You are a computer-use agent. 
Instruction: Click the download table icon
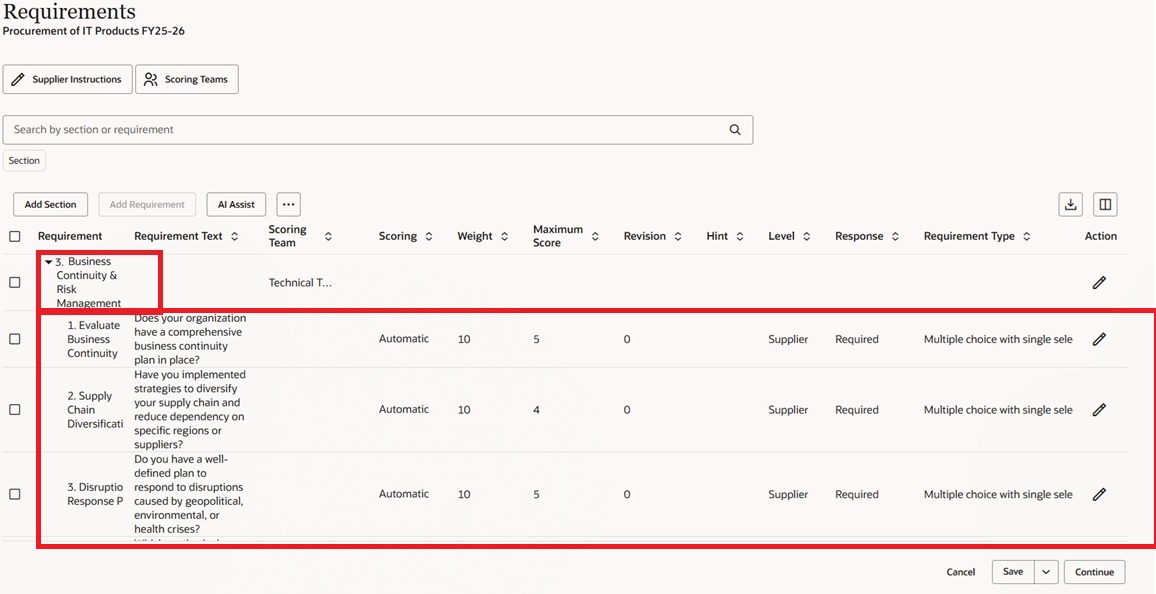(x=1070, y=204)
